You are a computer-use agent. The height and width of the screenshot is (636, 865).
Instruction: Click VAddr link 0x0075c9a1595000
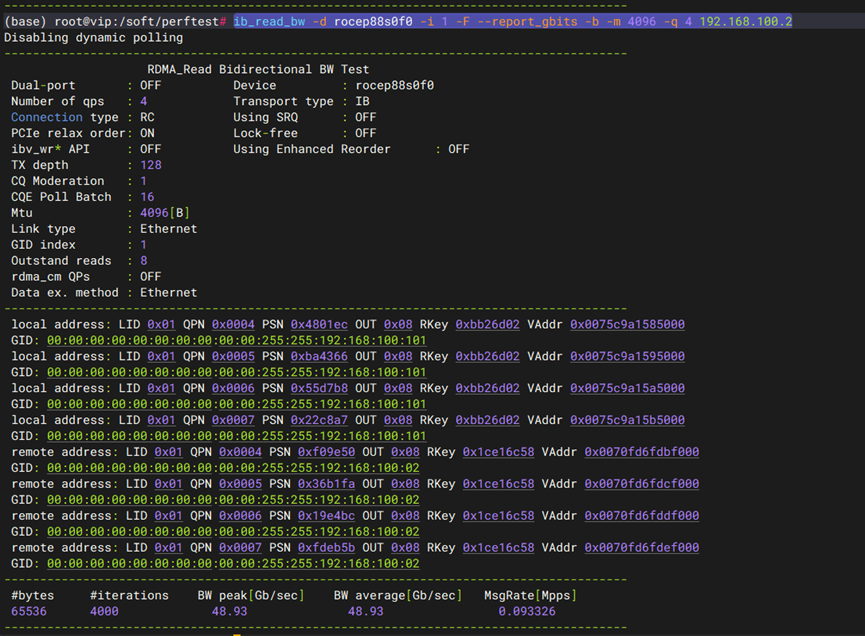(627, 357)
